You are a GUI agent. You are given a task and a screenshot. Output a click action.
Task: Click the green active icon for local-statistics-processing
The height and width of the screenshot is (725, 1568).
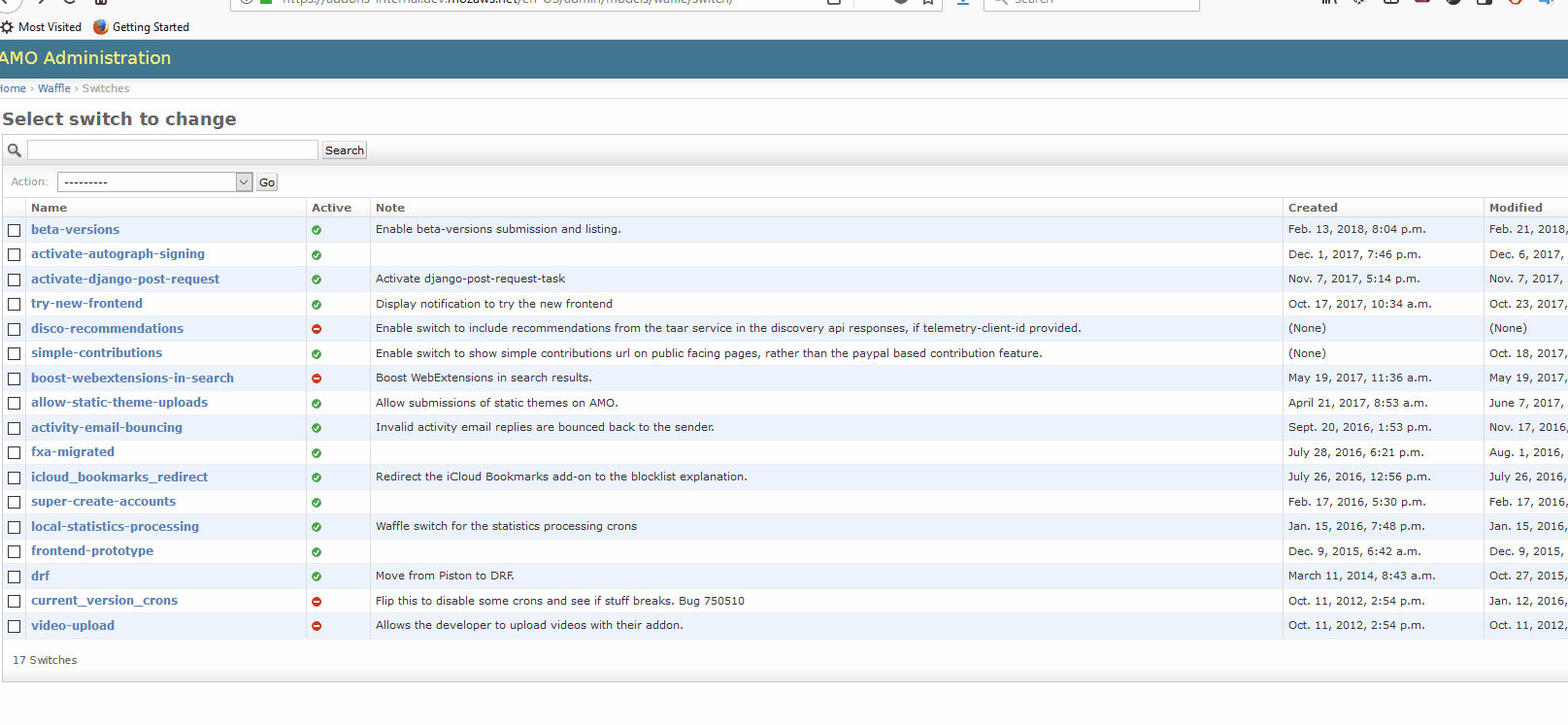(x=317, y=527)
